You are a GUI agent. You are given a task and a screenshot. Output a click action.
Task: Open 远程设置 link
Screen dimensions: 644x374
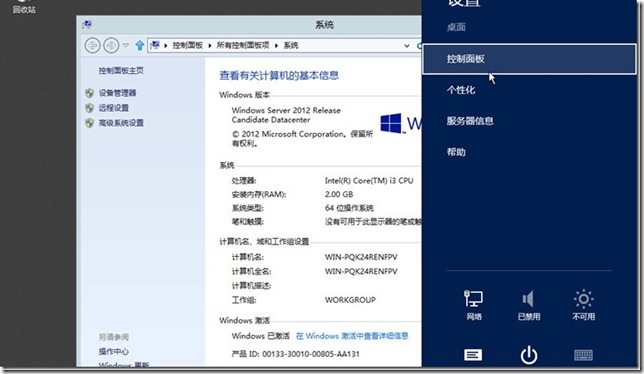coord(113,108)
